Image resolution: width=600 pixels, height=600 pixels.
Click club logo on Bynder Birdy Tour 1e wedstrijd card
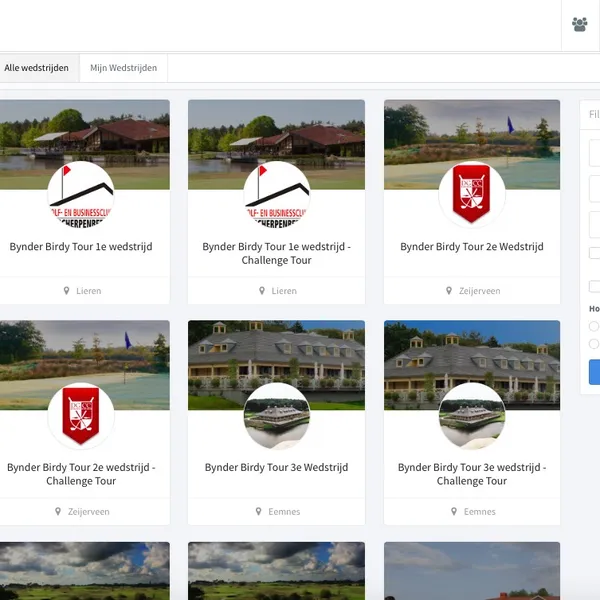point(81,194)
